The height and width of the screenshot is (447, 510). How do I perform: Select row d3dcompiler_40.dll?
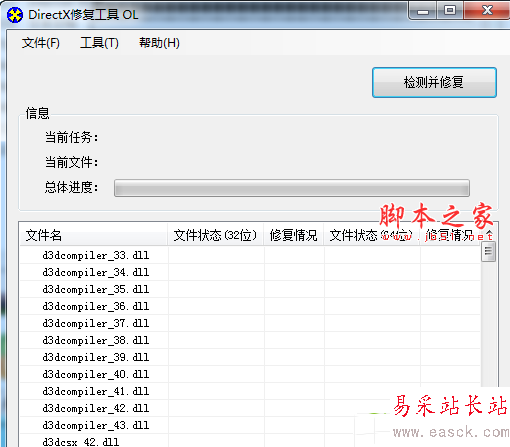pyautogui.click(x=250, y=374)
